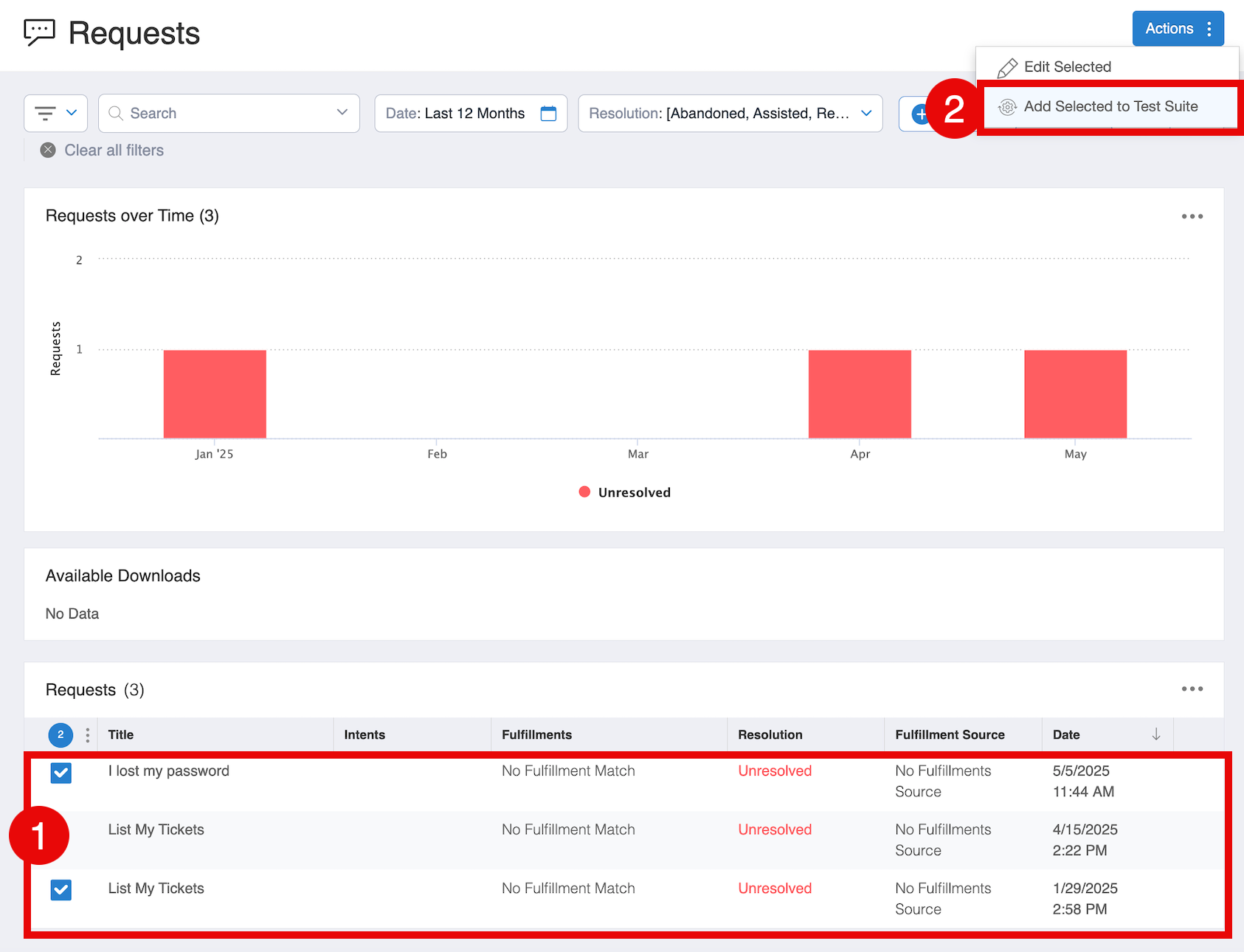Click the selected-count badge in table header

point(61,734)
